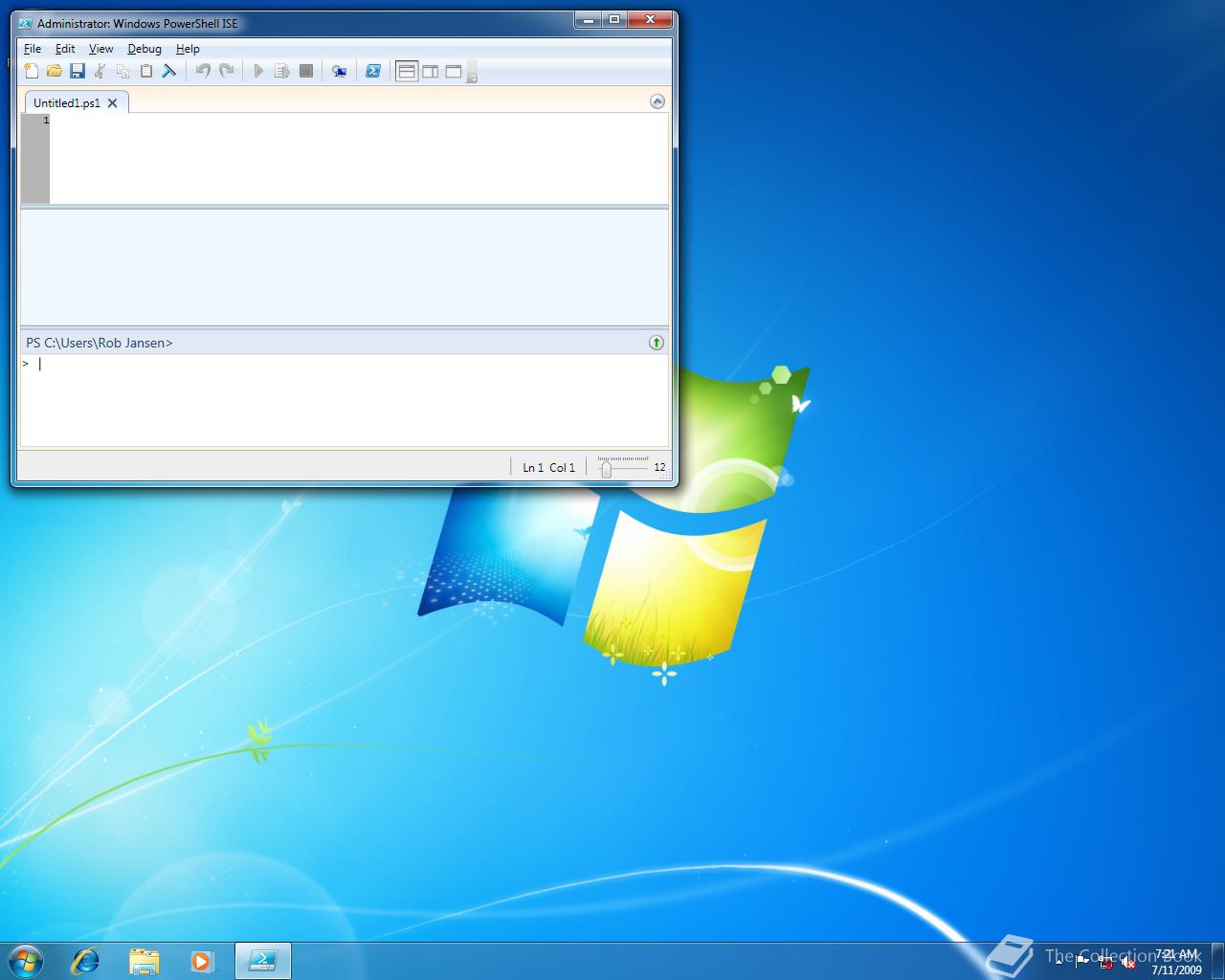Show Script Pane on top layout

click(x=407, y=71)
